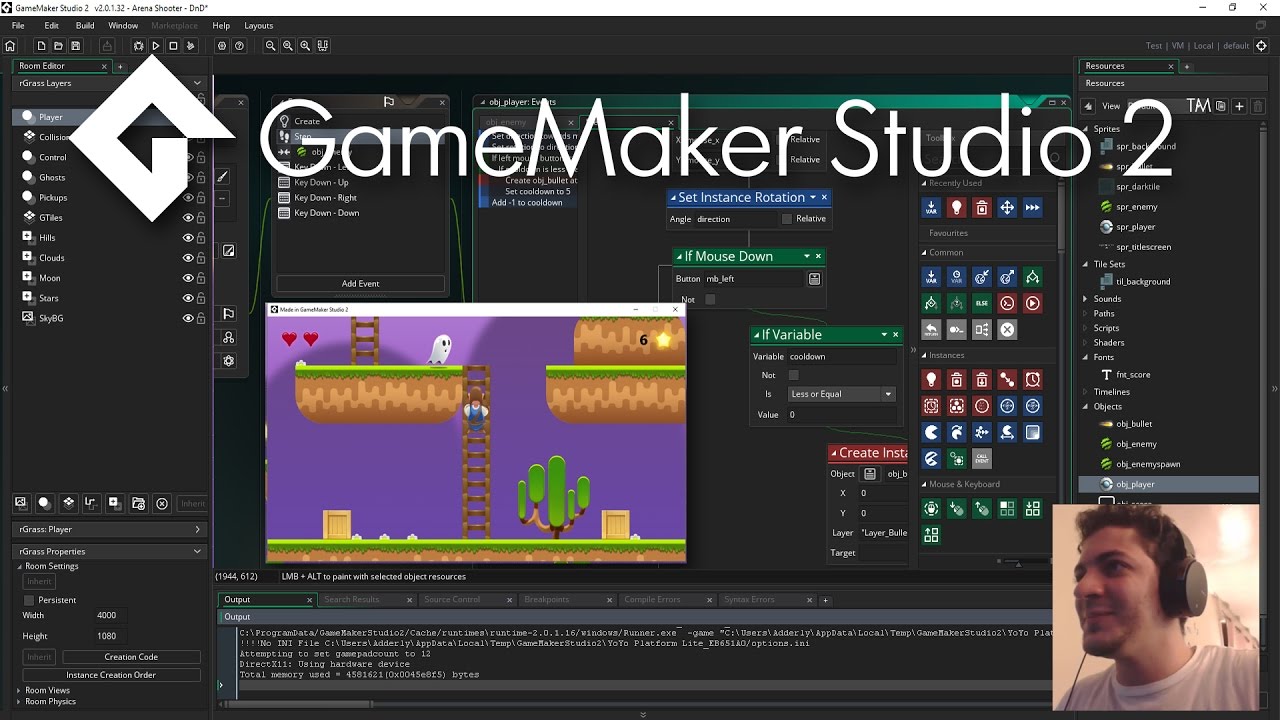Open the File menu
Viewport: 1280px width, 720px height.
[x=18, y=25]
